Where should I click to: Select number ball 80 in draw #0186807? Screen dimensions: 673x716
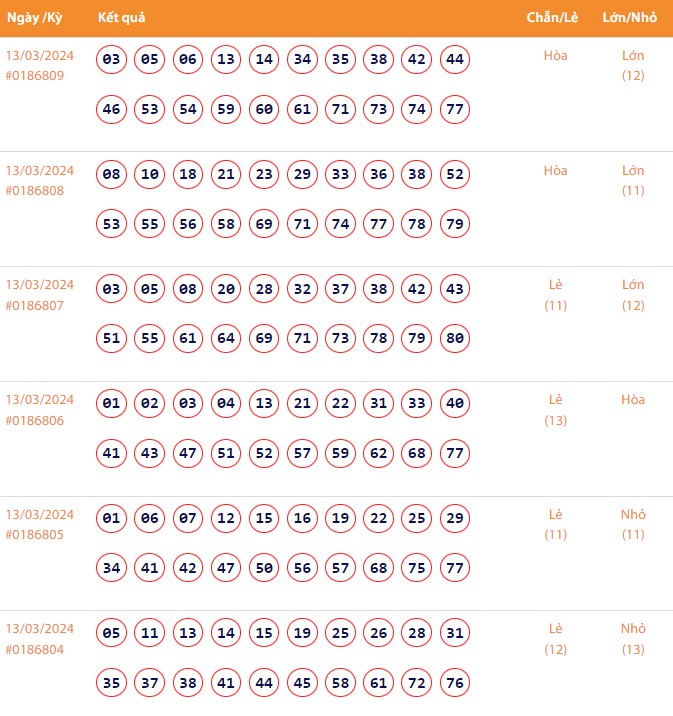[455, 338]
